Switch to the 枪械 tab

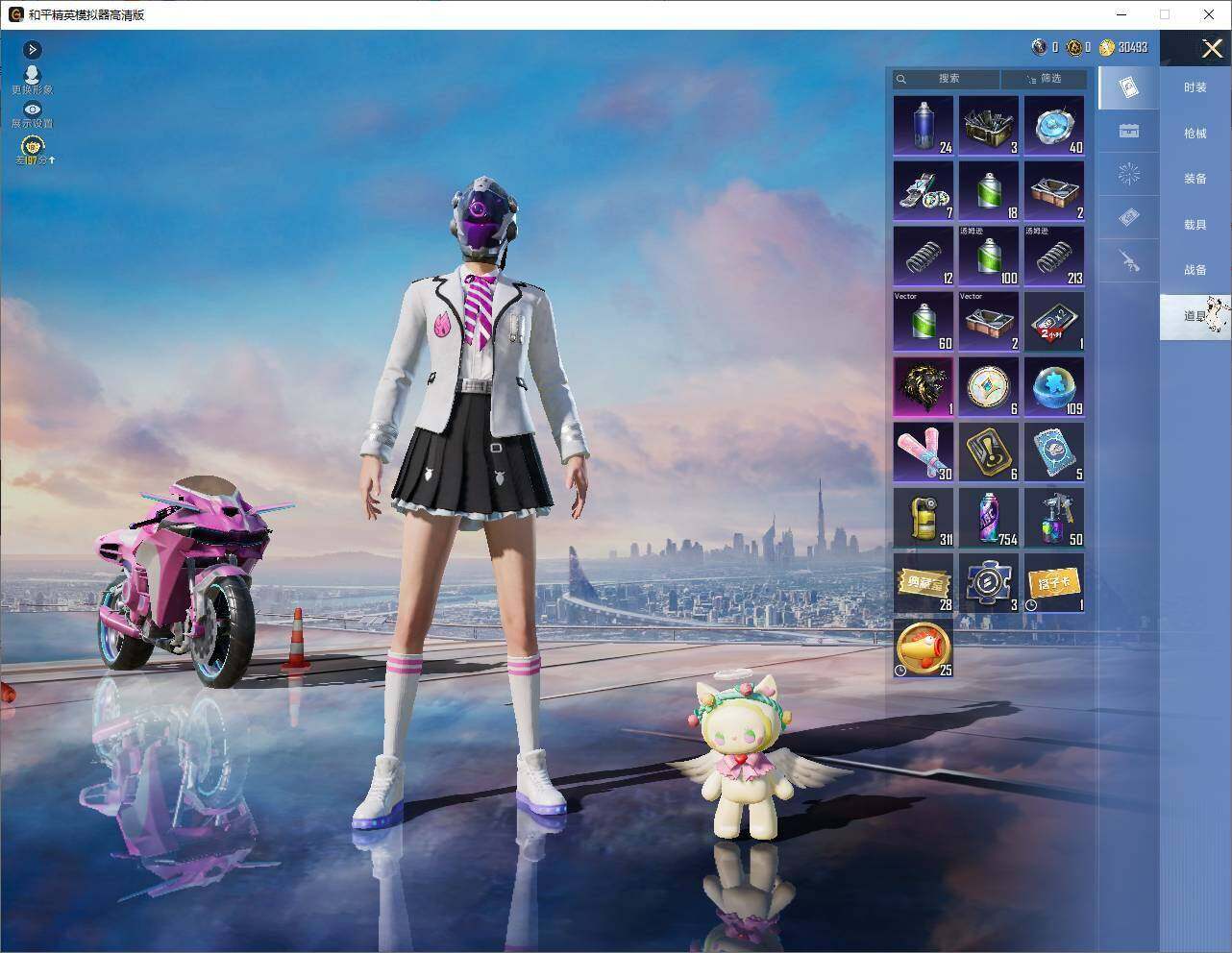pos(1195,134)
